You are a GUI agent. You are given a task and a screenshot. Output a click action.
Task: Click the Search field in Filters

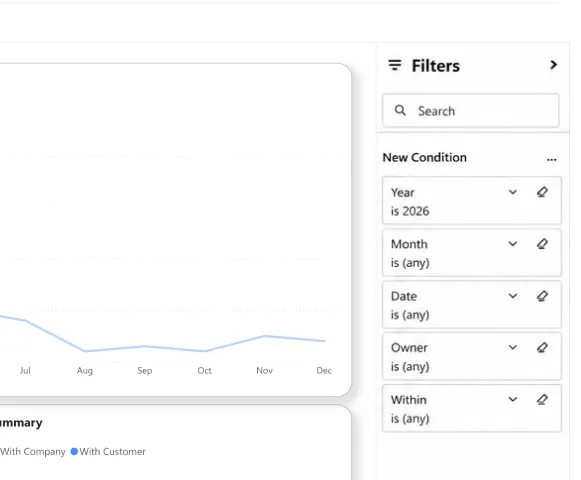pos(471,111)
